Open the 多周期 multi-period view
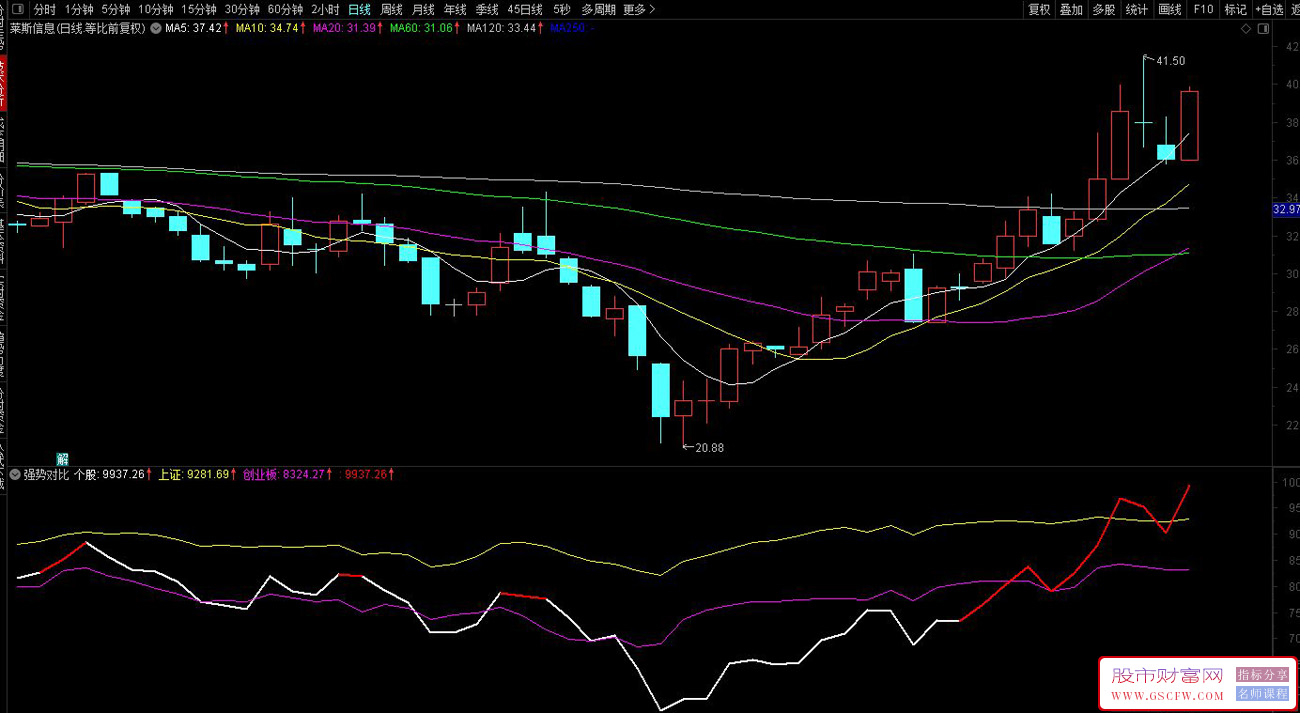1300x713 pixels. coord(598,9)
